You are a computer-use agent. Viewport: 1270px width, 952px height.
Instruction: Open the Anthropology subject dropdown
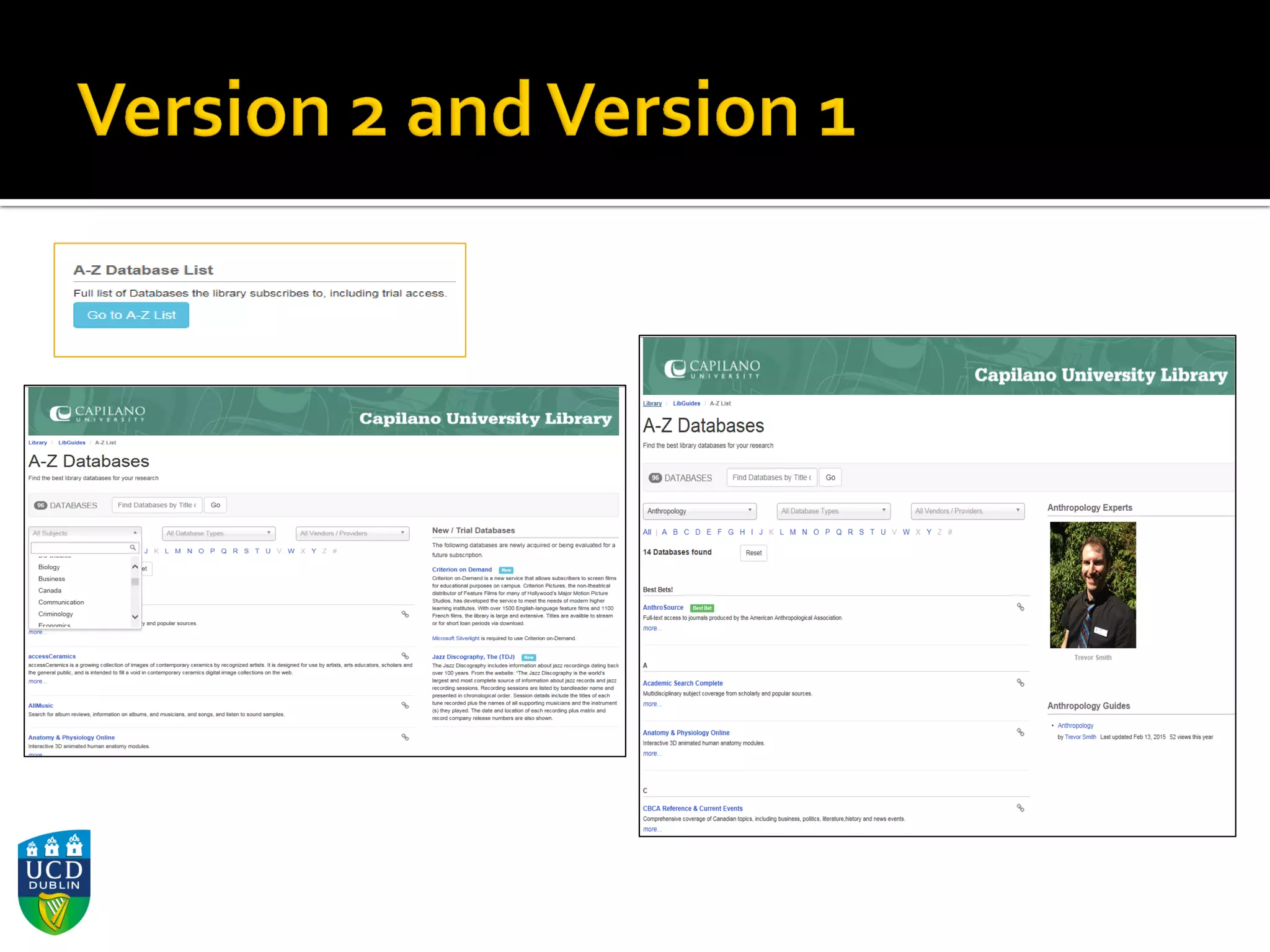point(699,511)
